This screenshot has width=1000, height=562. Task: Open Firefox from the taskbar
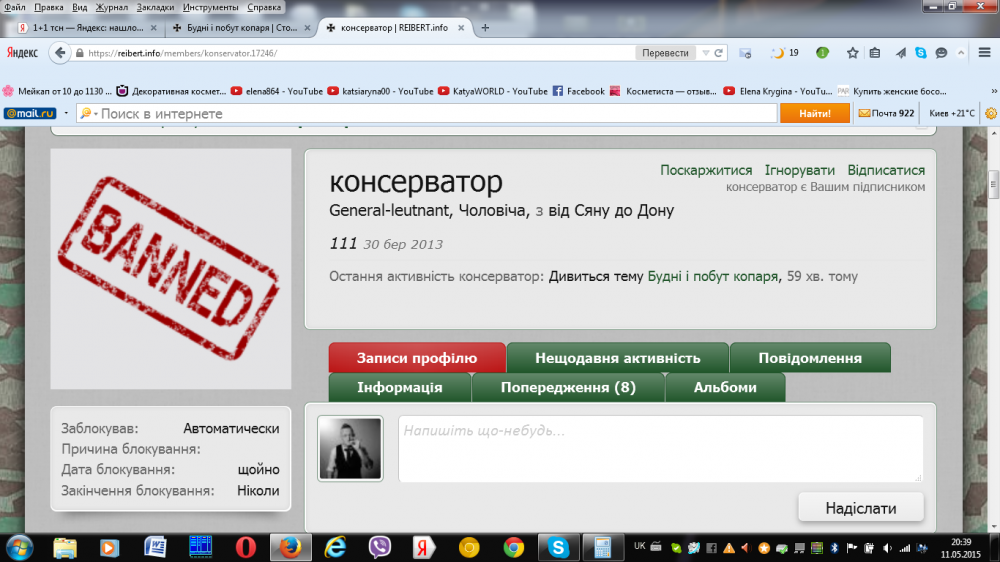(290, 547)
